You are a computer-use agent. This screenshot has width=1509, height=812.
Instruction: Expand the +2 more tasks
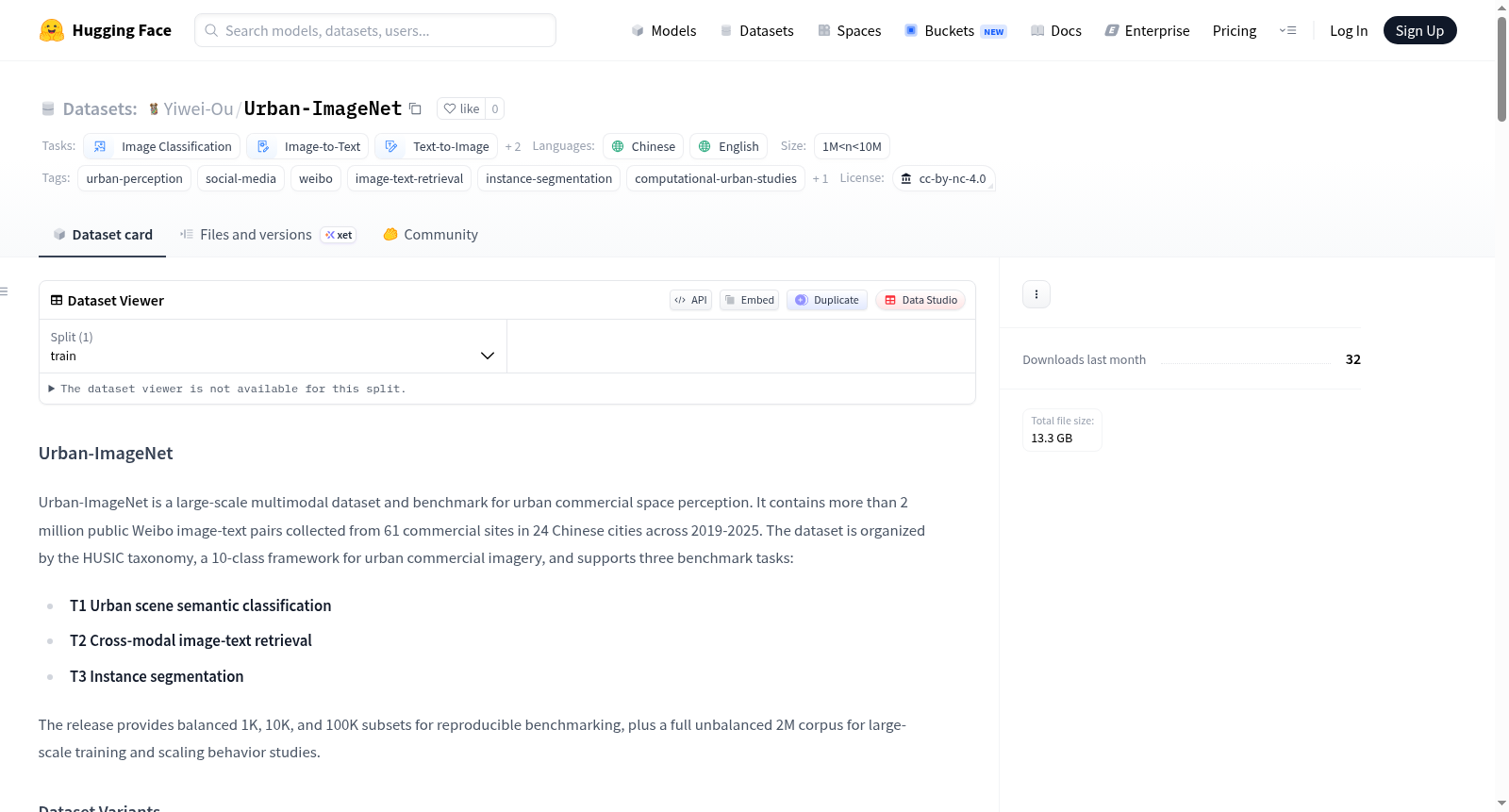coord(513,146)
